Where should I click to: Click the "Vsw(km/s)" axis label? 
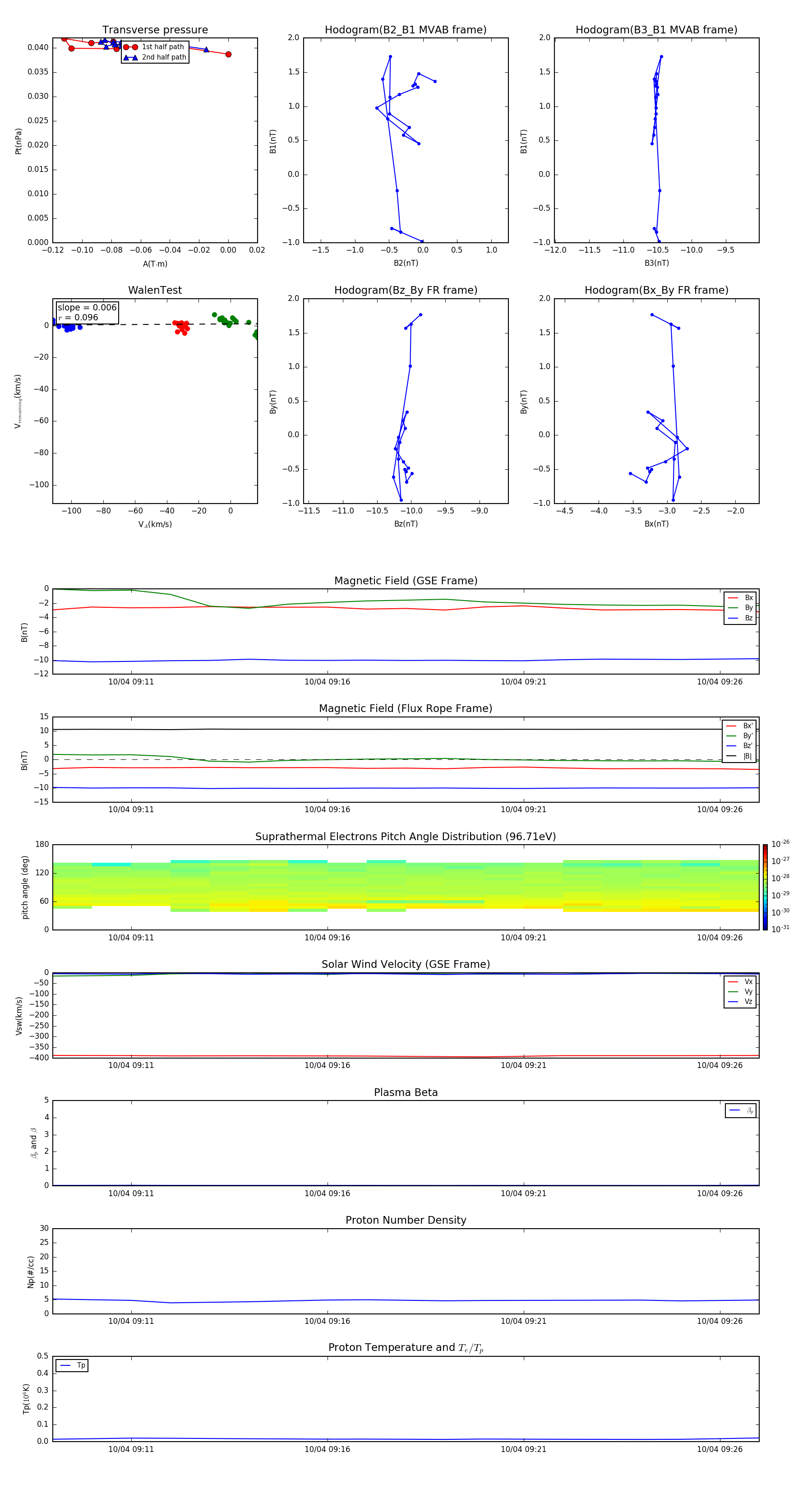(x=18, y=1015)
